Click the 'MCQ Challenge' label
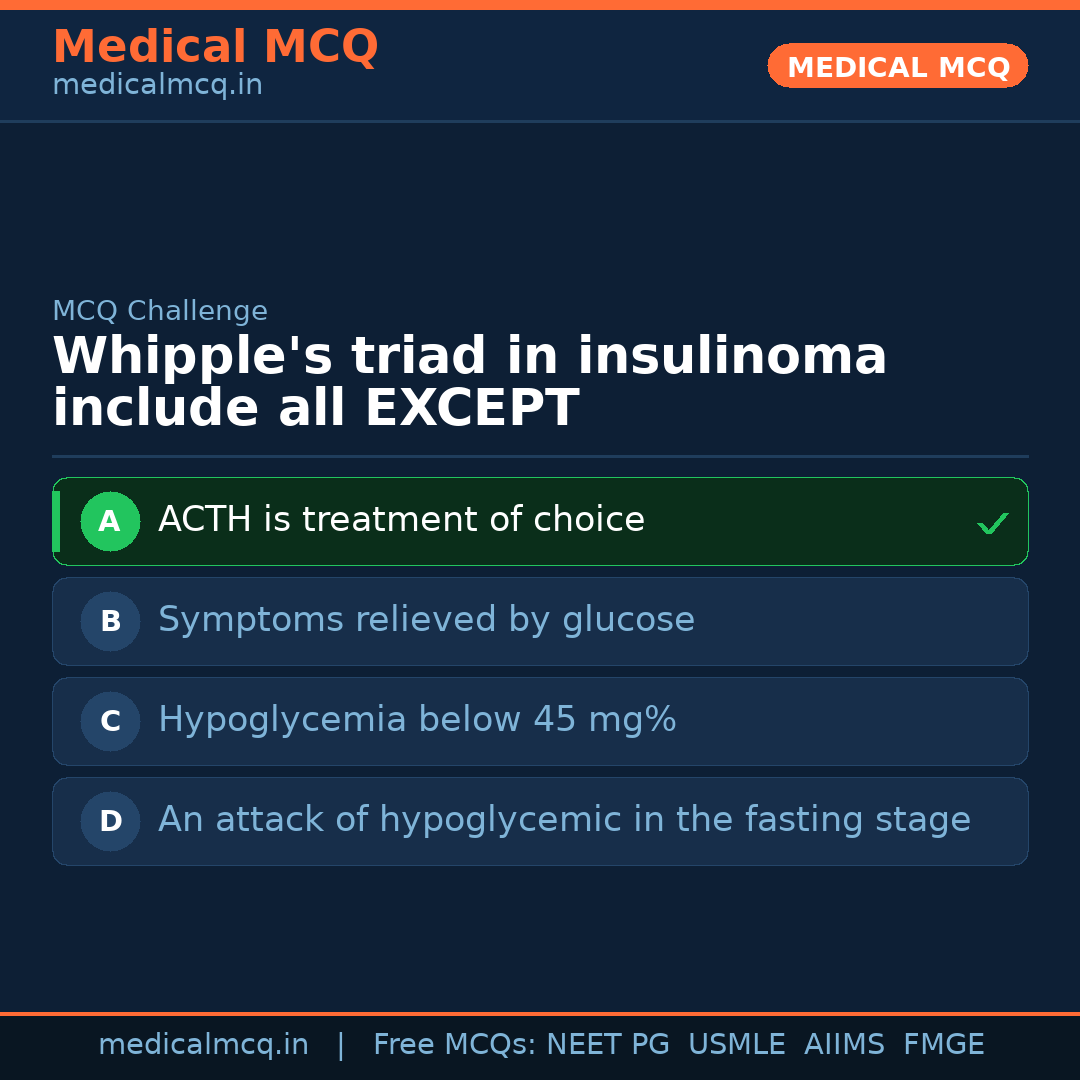This screenshot has height=1080, width=1080. point(160,311)
